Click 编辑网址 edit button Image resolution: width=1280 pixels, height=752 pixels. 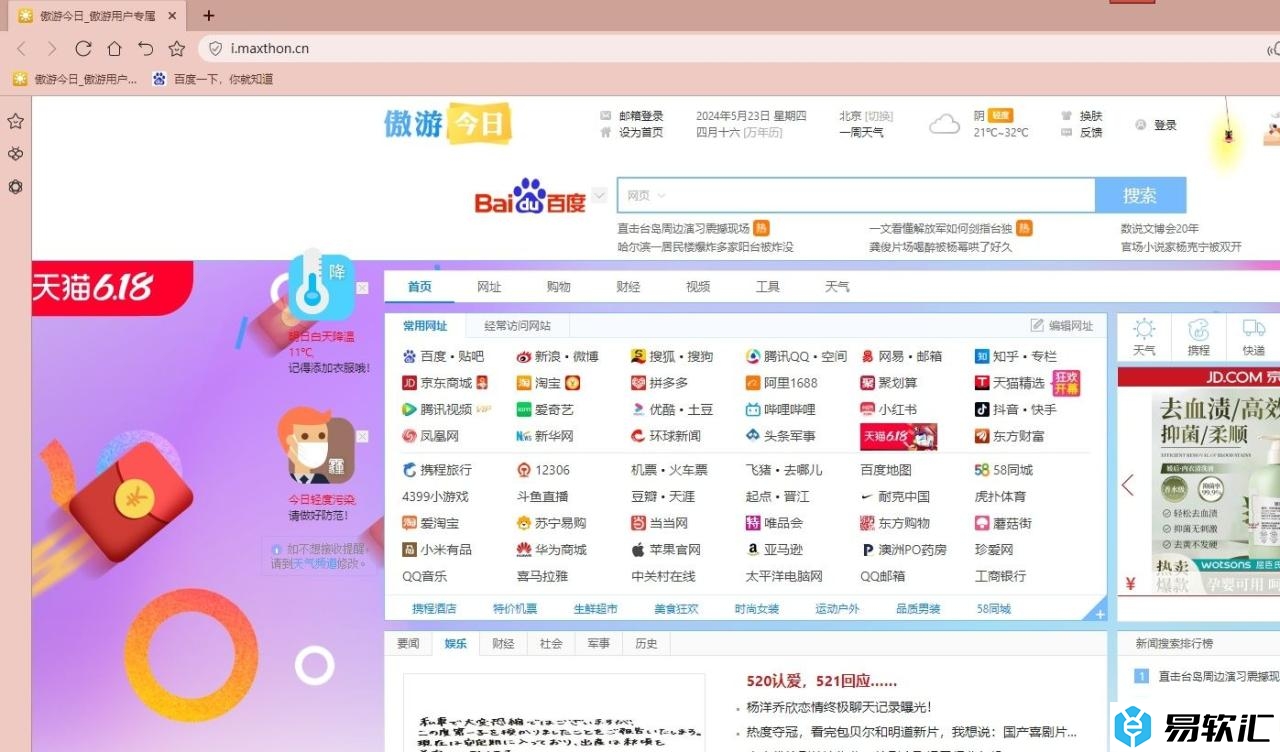pos(1062,326)
